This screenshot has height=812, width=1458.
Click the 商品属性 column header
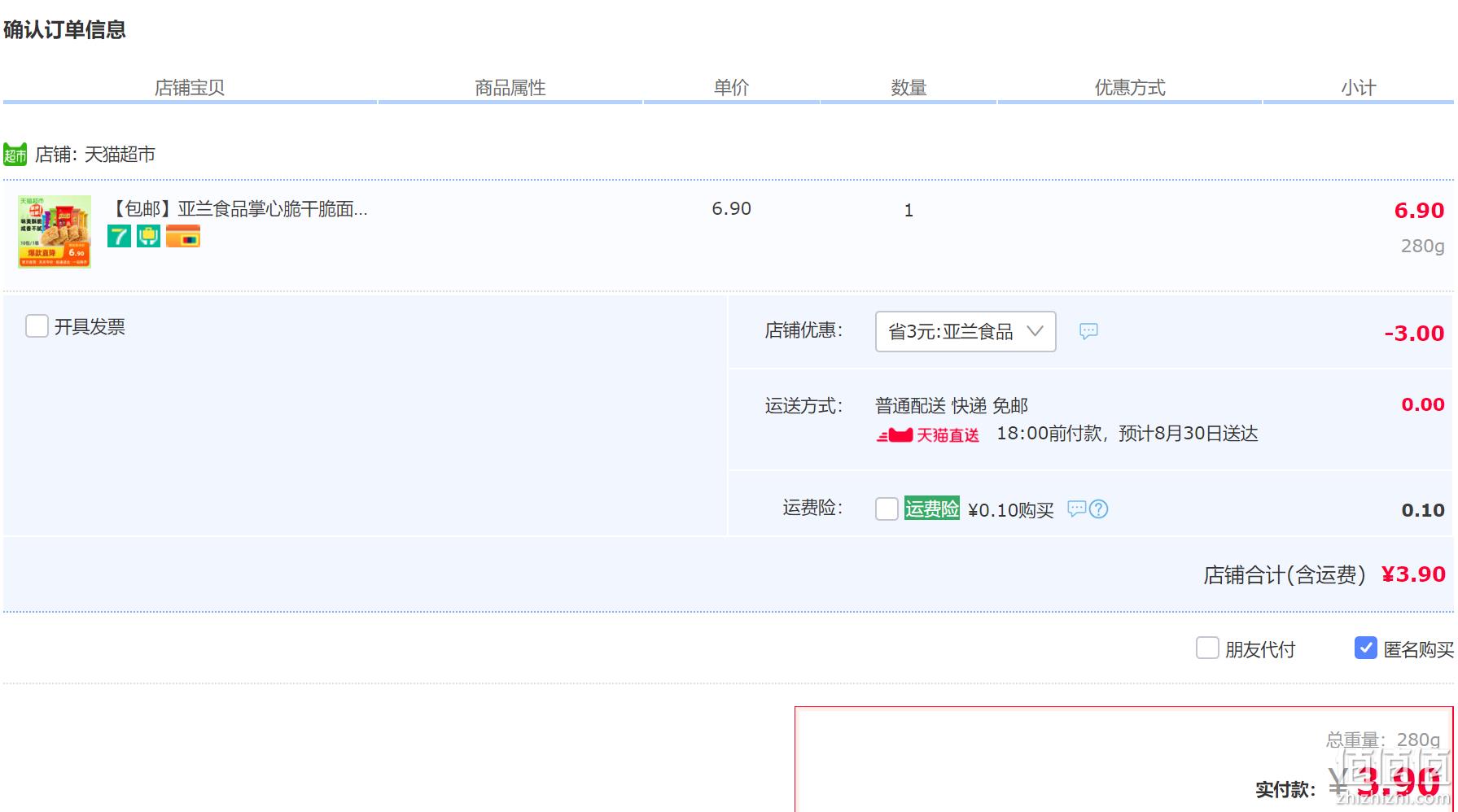click(x=510, y=88)
